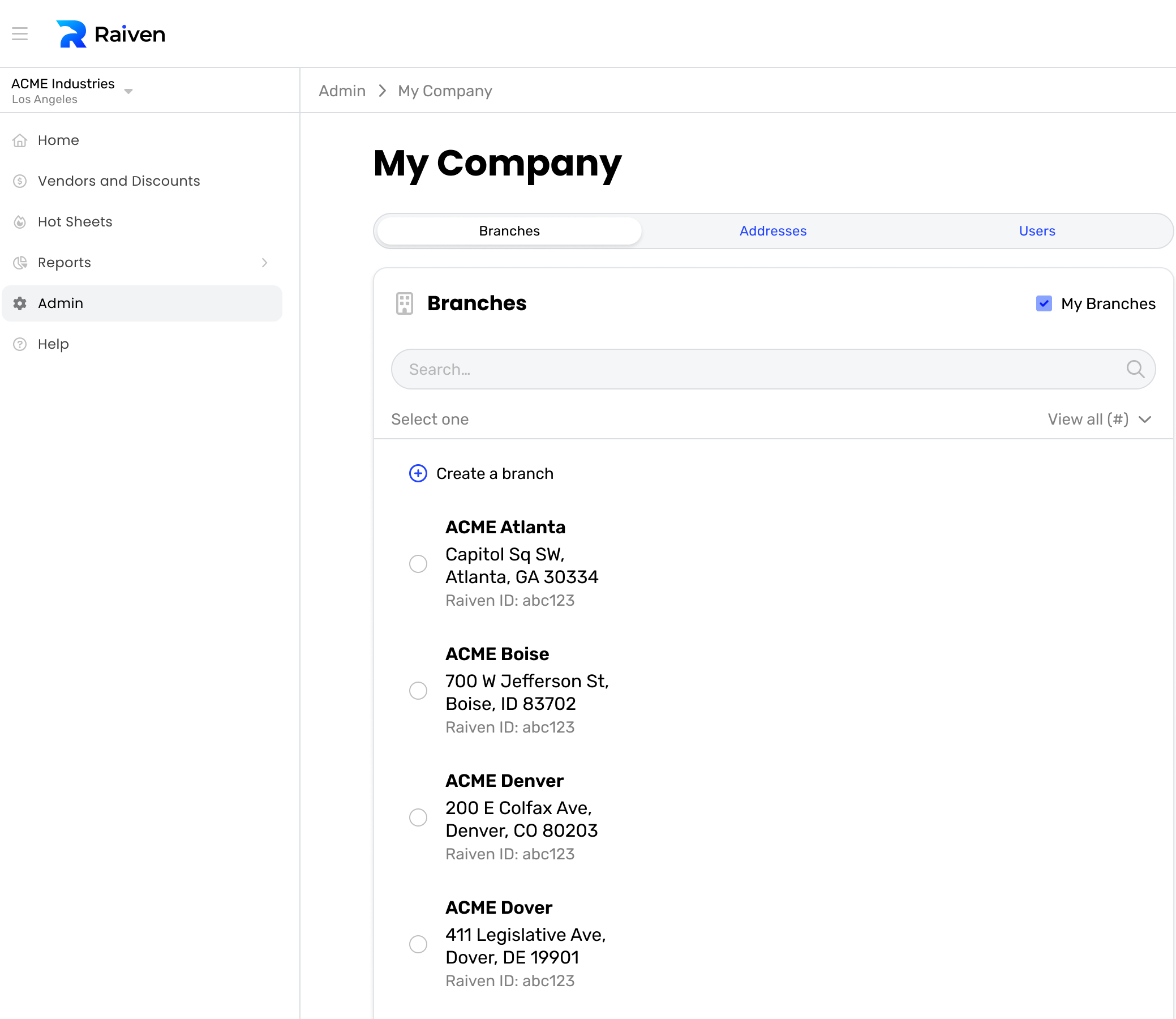Click the address 411 Legislative Ave
This screenshot has height=1019, width=1176.
[x=526, y=935]
